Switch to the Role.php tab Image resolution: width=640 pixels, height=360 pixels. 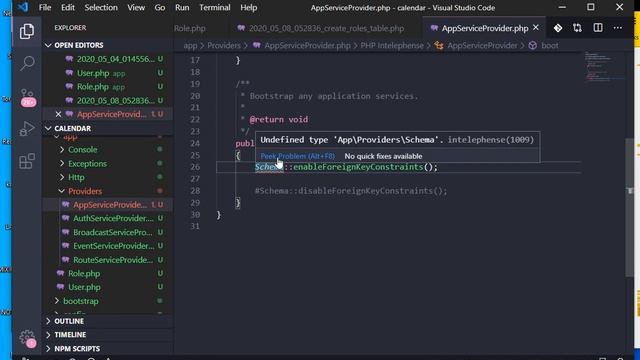[189, 28]
